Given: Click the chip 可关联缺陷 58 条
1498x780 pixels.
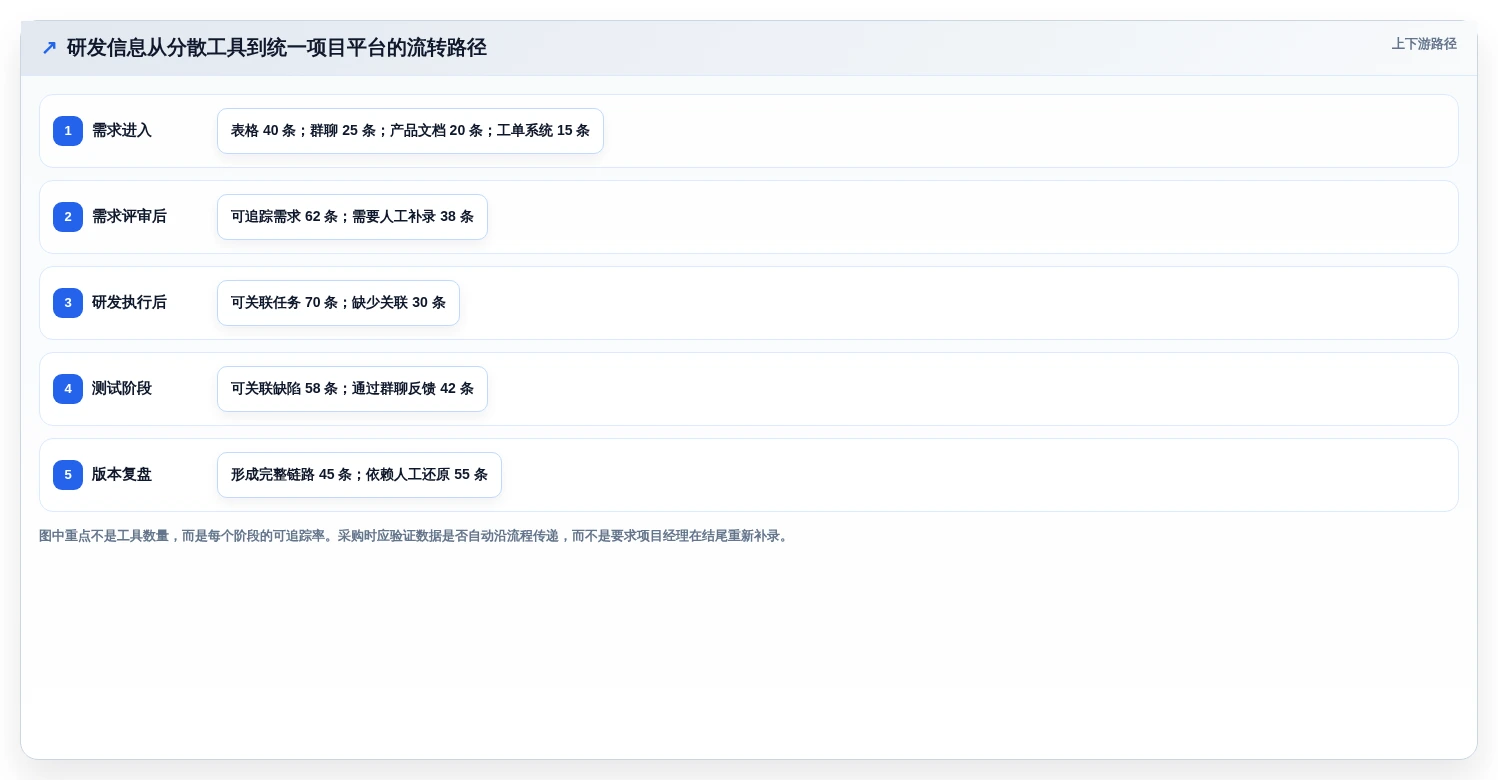Looking at the screenshot, I should pos(352,389).
